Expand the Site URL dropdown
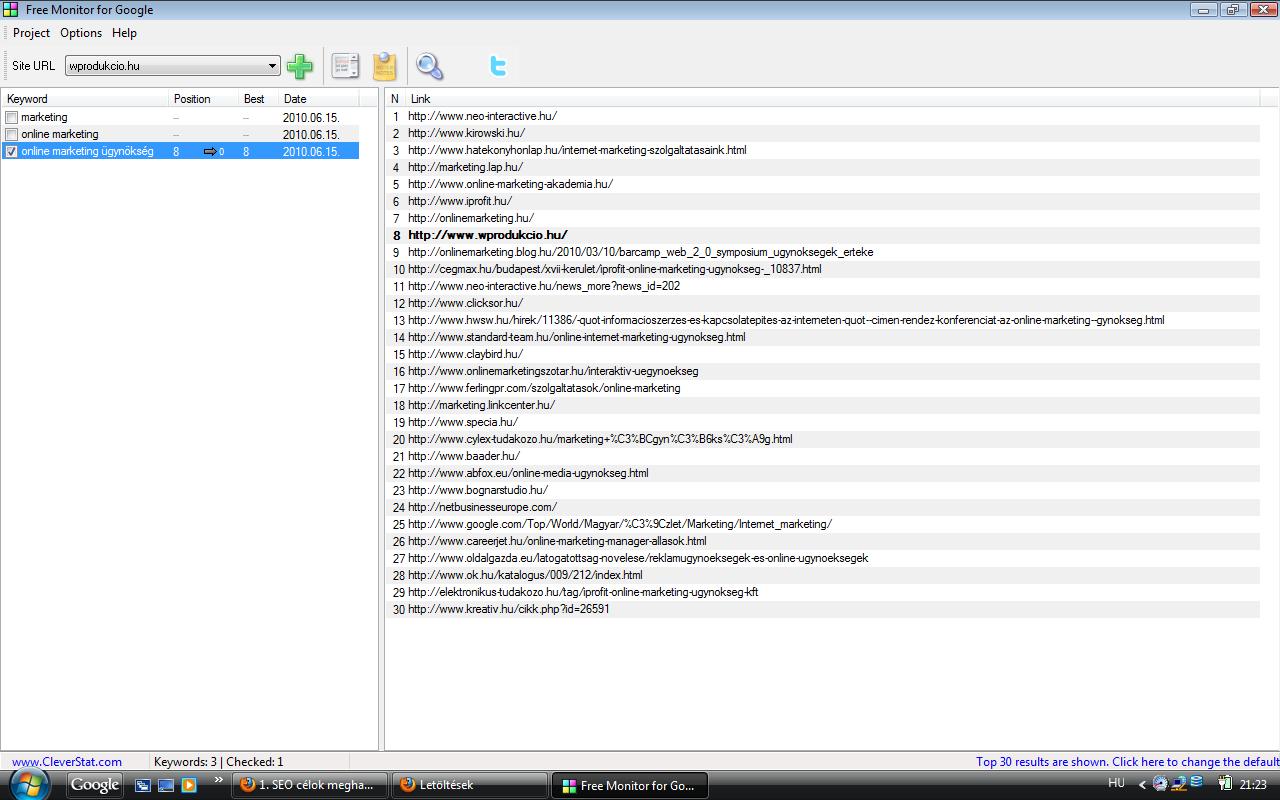The width and height of the screenshot is (1280, 800). [x=272, y=66]
